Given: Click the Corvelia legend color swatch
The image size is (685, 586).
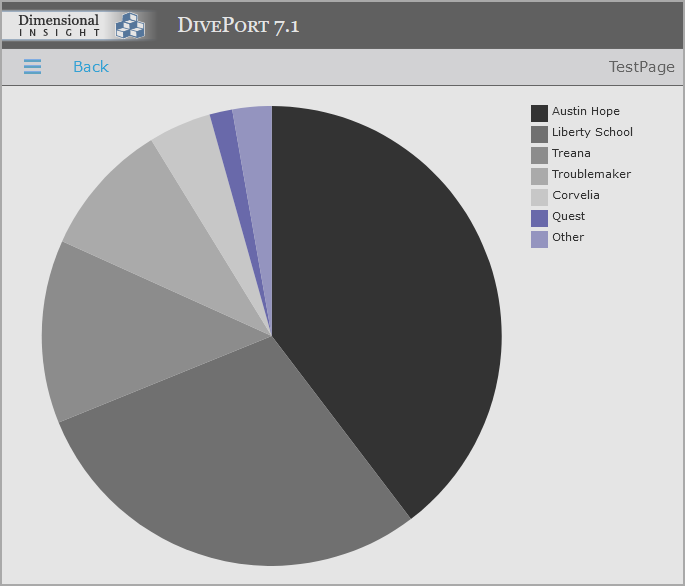Looking at the screenshot, I should (539, 197).
